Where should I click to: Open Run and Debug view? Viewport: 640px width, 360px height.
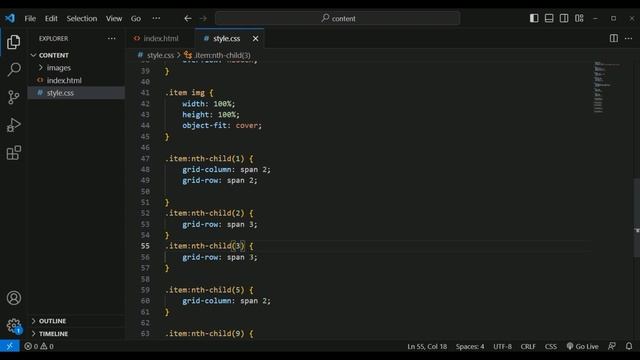(x=13, y=125)
